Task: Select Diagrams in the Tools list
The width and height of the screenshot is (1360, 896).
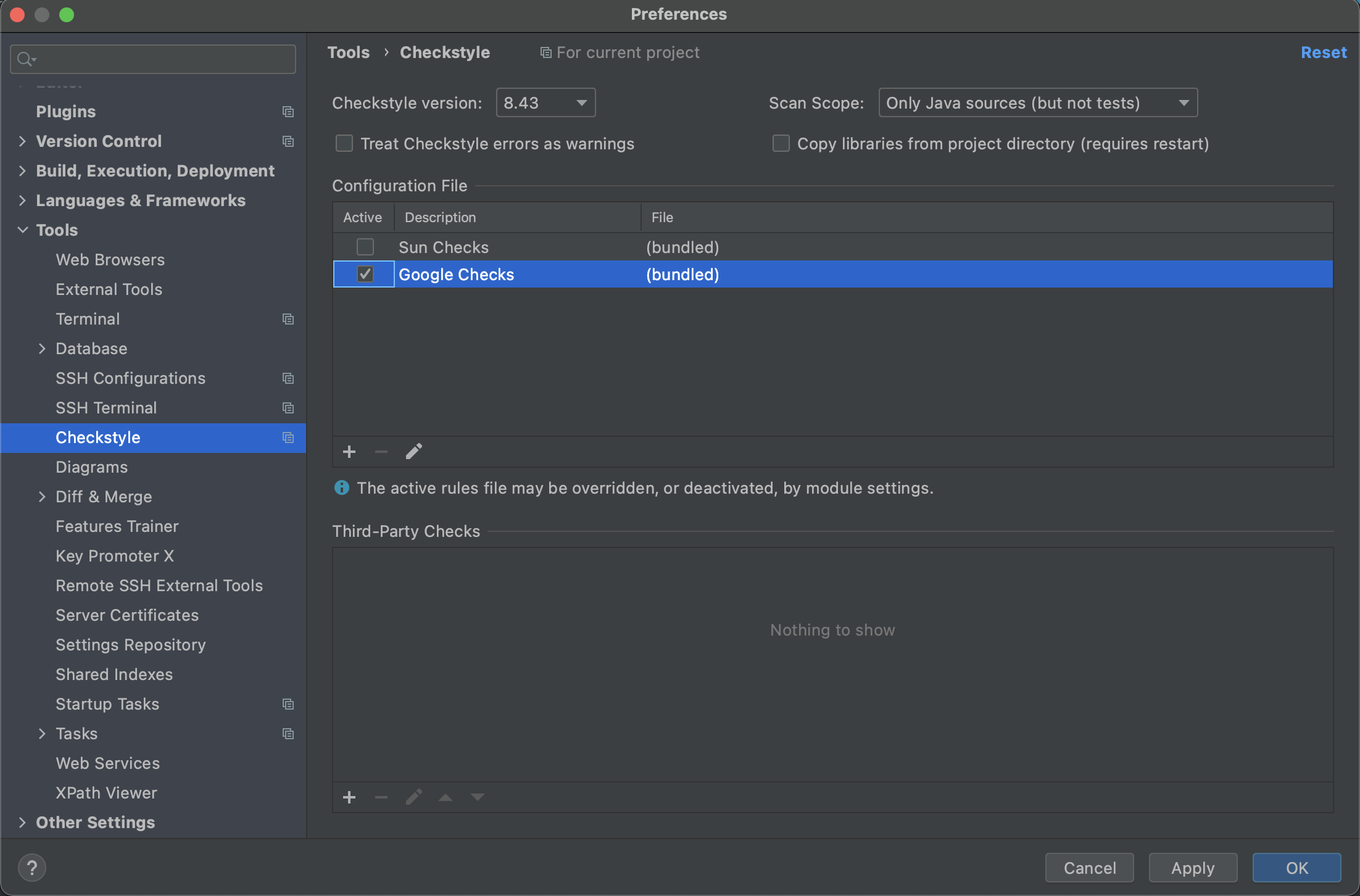Action: 91,467
